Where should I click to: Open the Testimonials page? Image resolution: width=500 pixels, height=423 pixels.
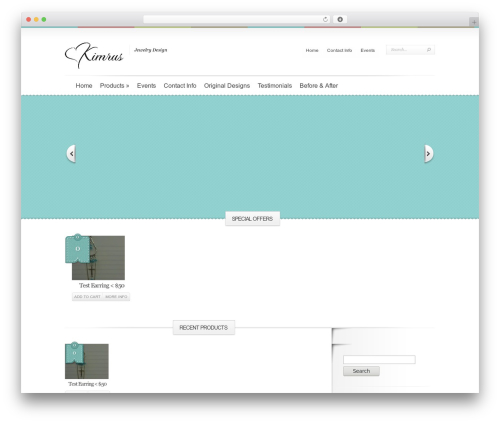pos(275,86)
